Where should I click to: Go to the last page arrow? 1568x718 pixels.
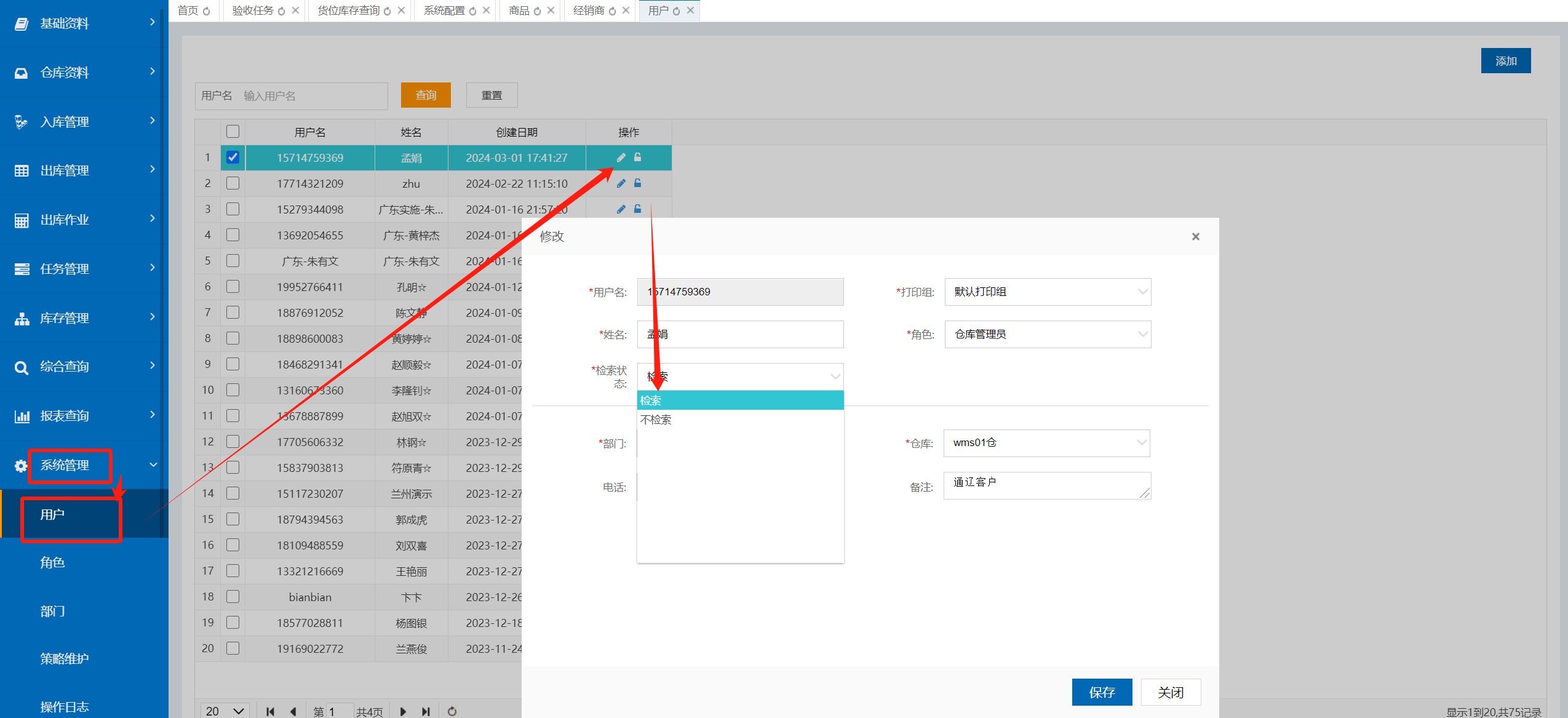coord(426,711)
